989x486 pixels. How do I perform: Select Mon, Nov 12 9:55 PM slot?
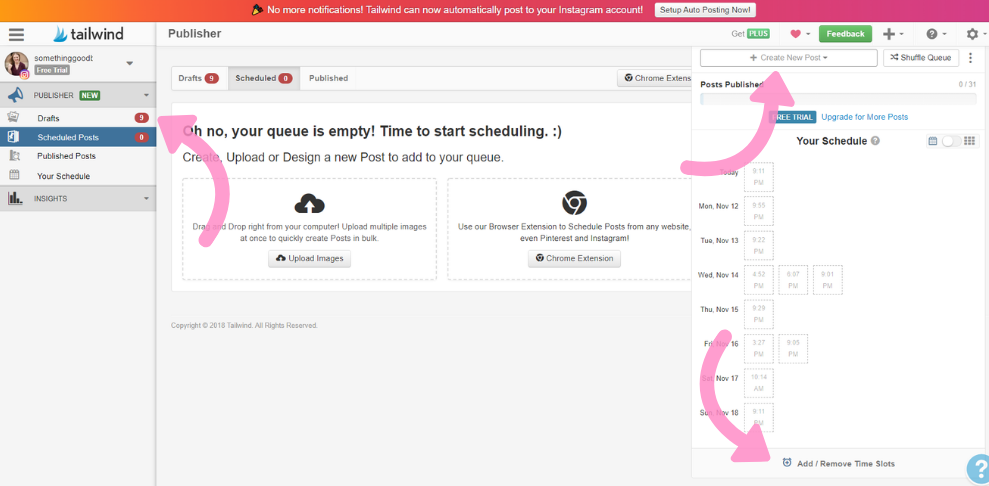(759, 211)
